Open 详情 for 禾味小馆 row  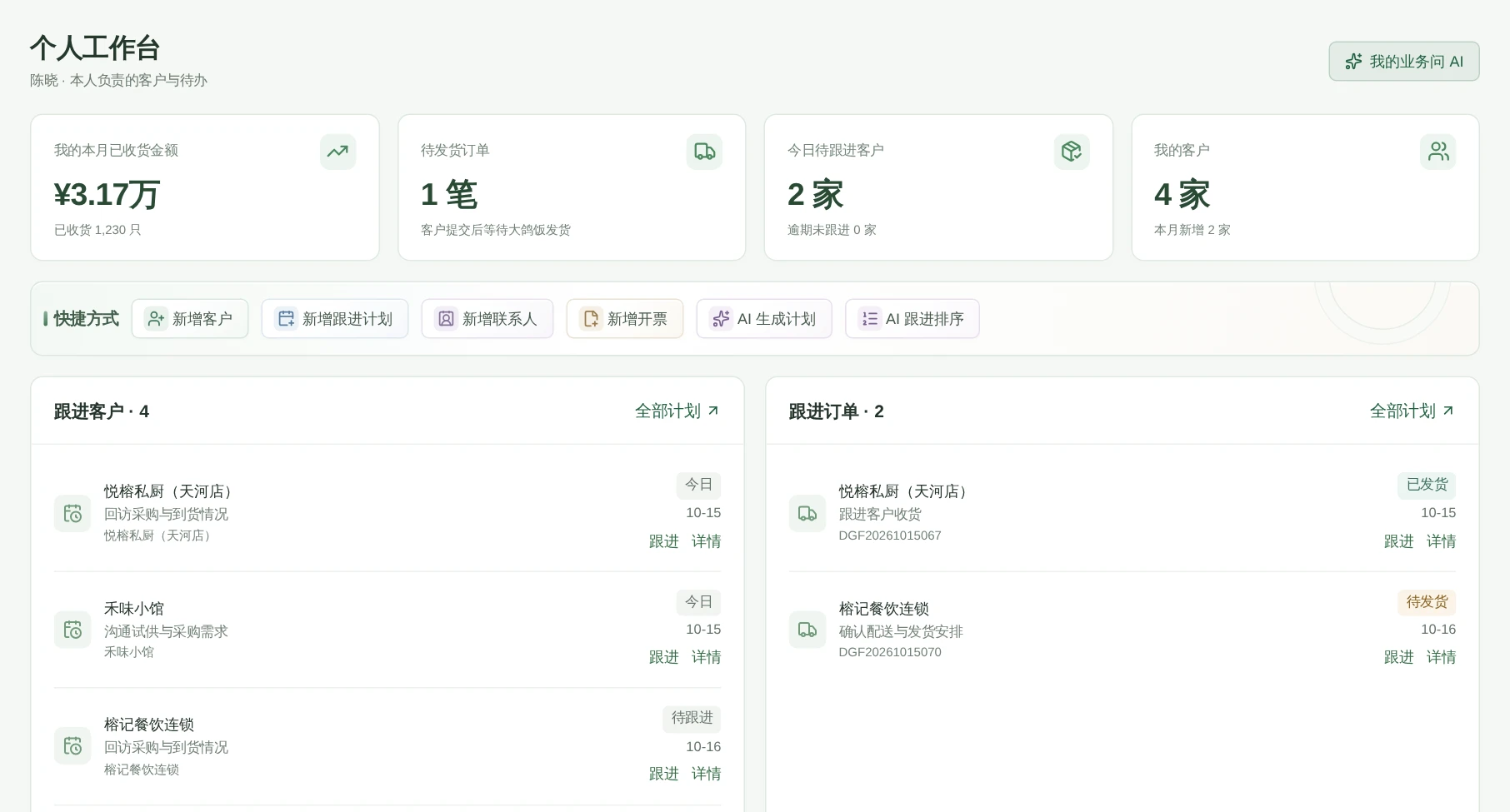[x=707, y=657]
